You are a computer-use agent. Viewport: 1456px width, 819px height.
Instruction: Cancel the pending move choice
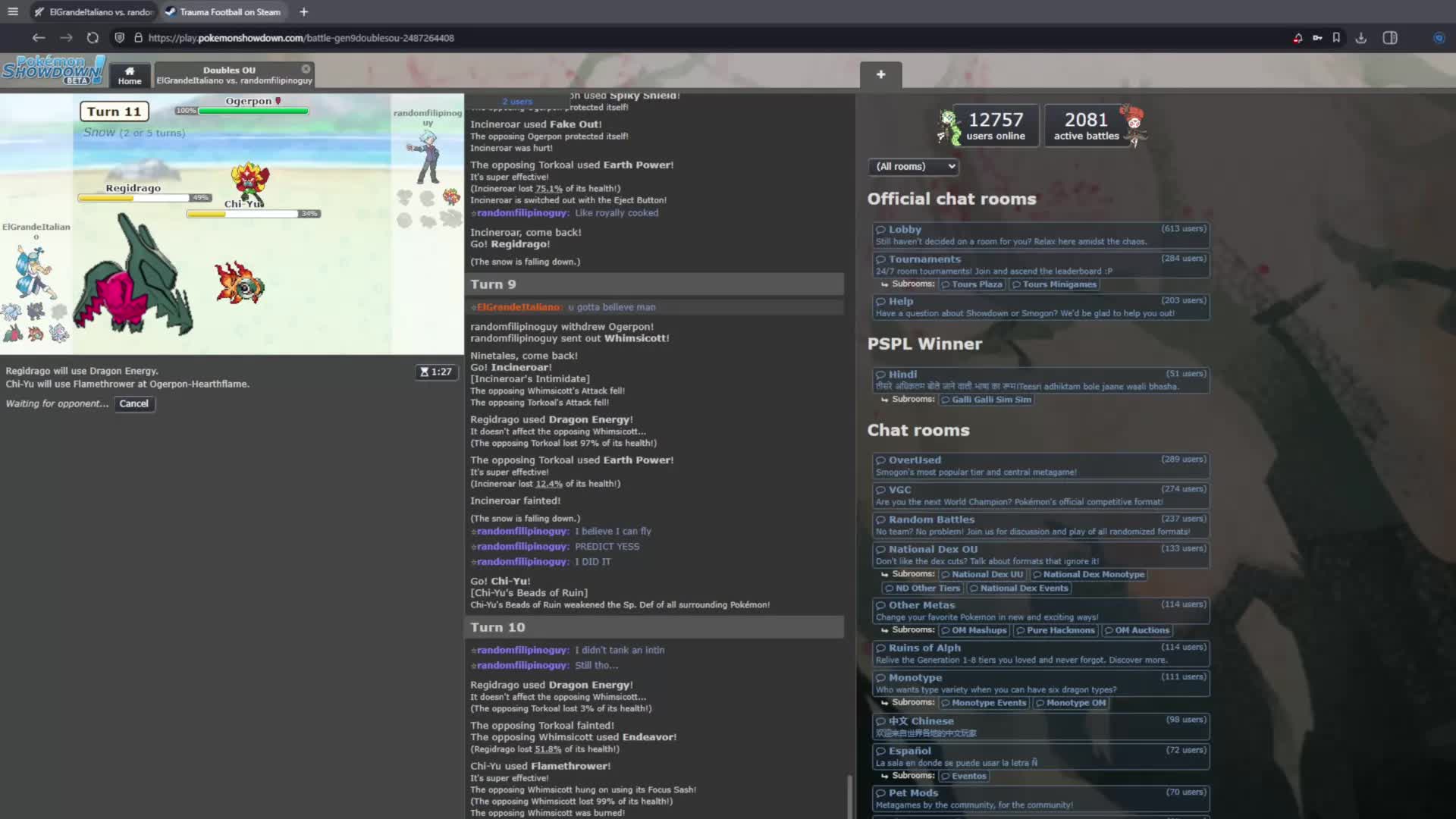coord(133,403)
